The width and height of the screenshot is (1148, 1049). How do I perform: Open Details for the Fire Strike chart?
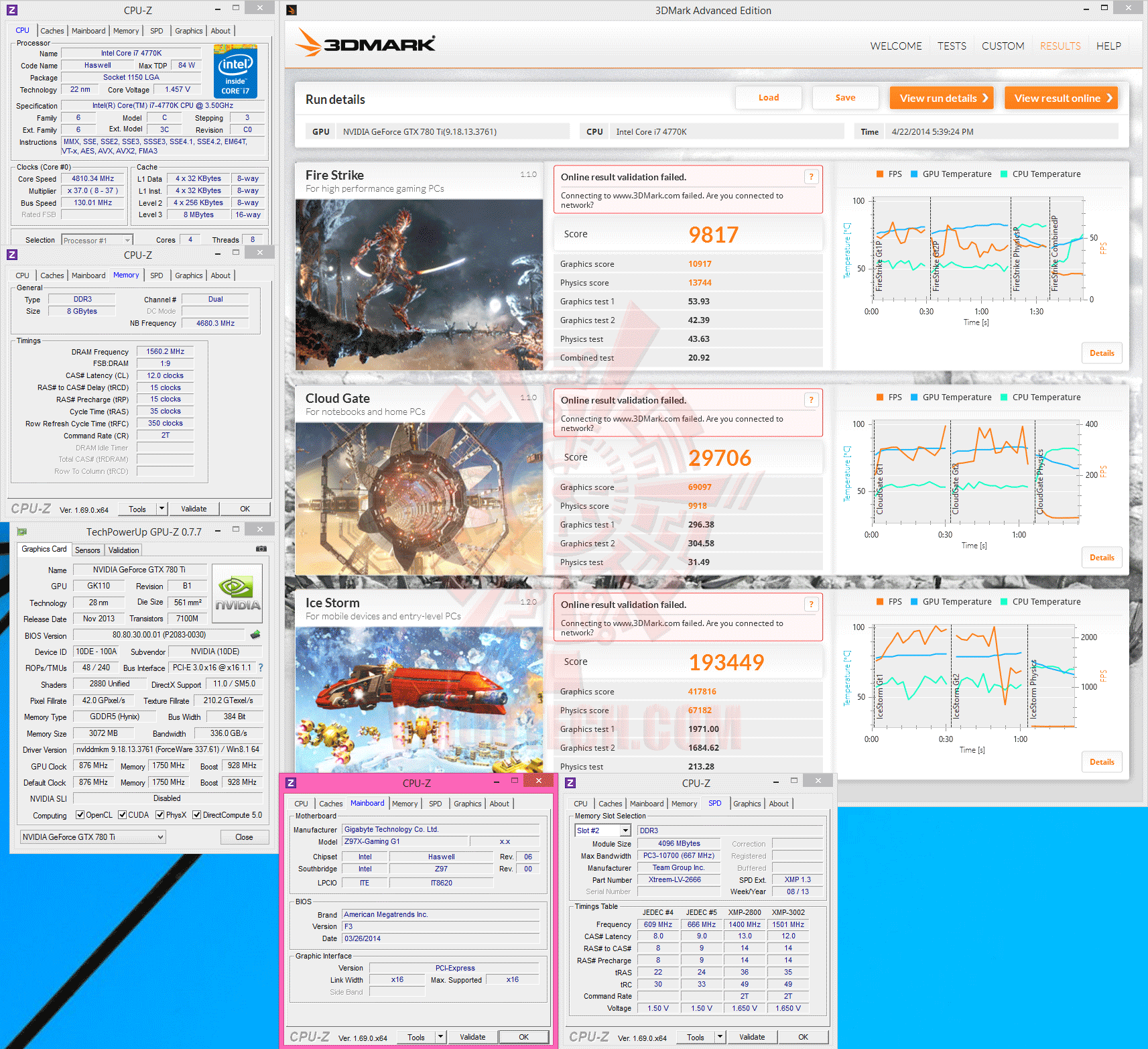pos(1102,353)
